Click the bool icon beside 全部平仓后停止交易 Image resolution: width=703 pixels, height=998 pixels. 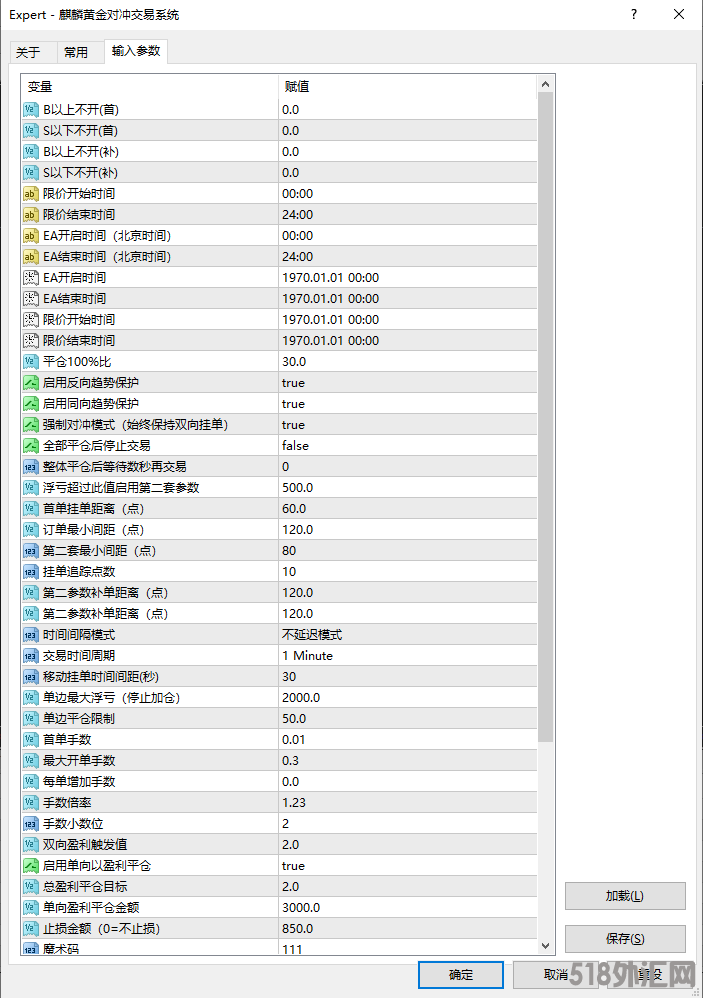tap(31, 446)
